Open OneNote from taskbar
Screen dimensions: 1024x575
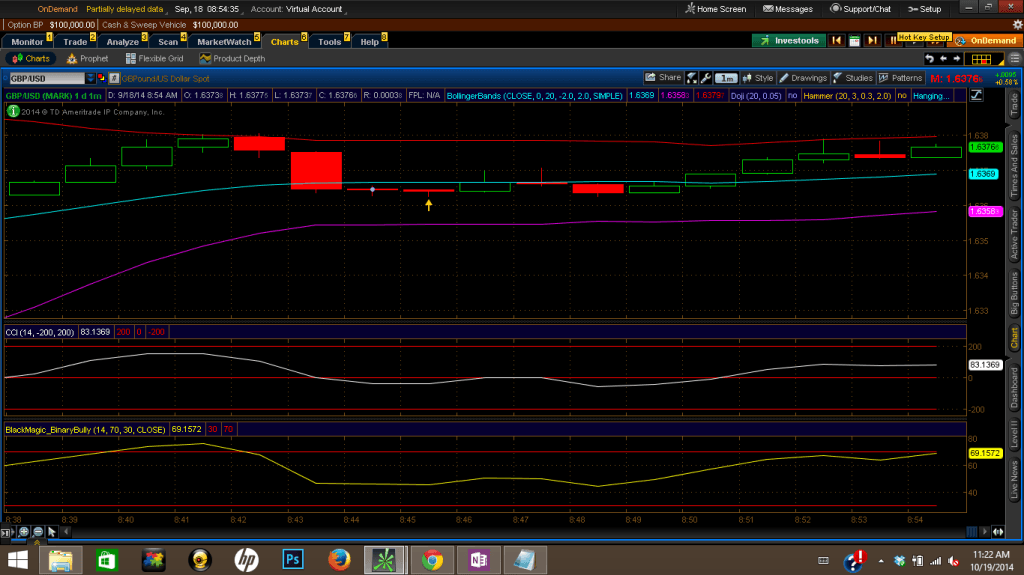coord(478,560)
